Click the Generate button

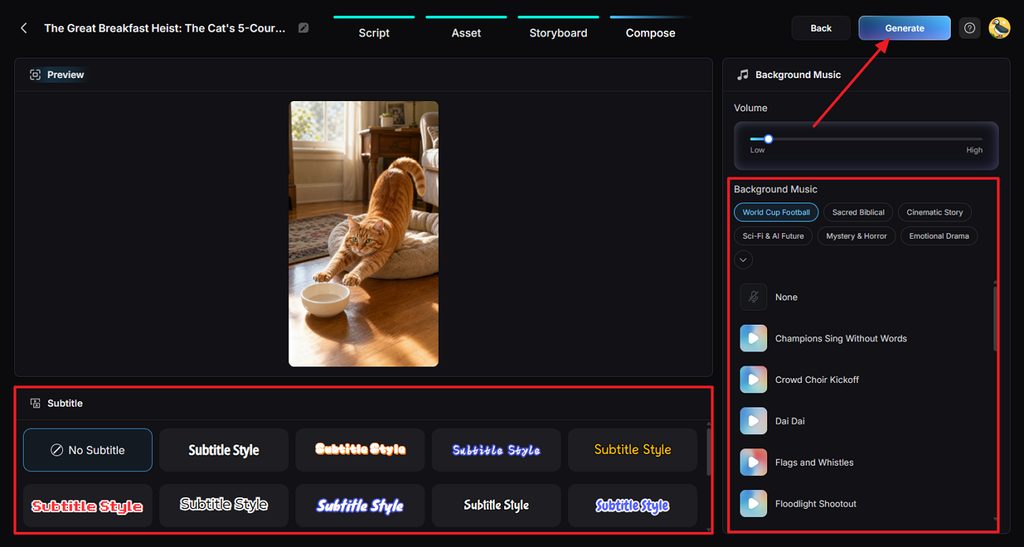(904, 28)
